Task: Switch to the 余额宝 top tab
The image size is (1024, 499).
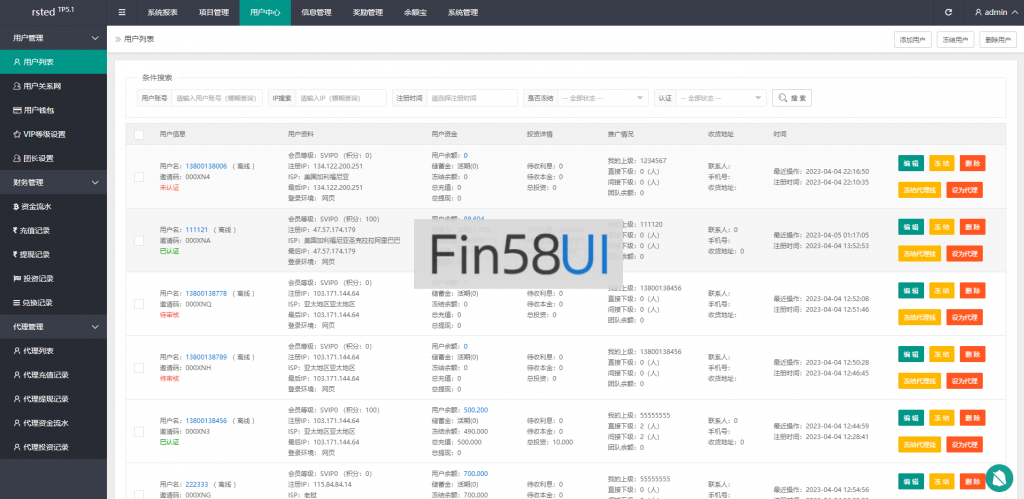Action: pyautogui.click(x=415, y=13)
